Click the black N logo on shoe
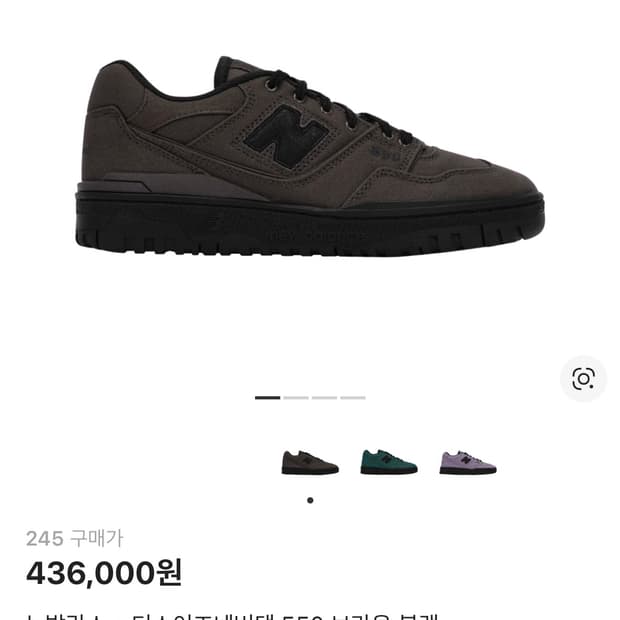 pyautogui.click(x=286, y=135)
